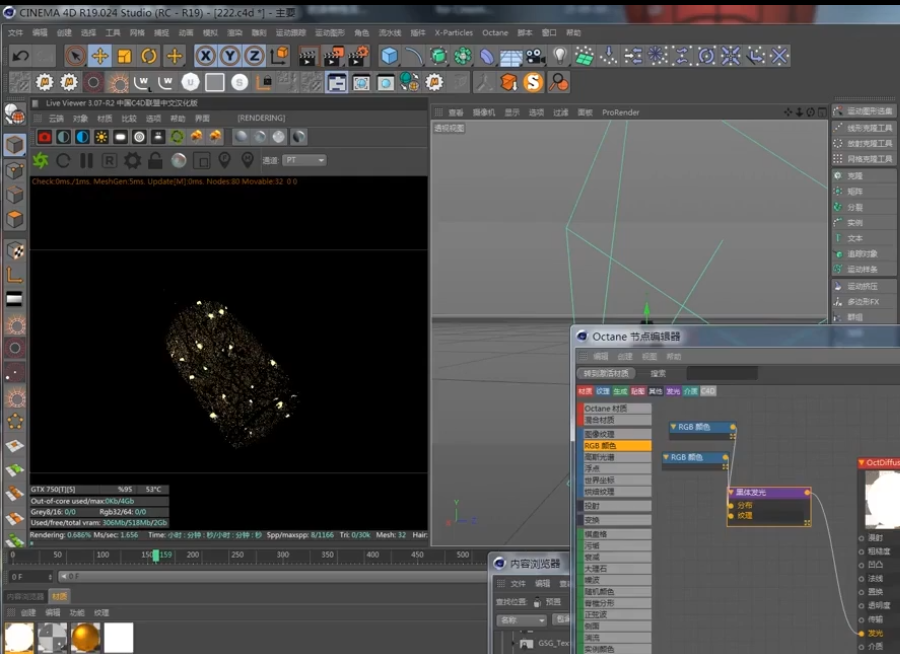Open the ProRender menu in the viewport
900x654 pixels.
click(x=620, y=113)
